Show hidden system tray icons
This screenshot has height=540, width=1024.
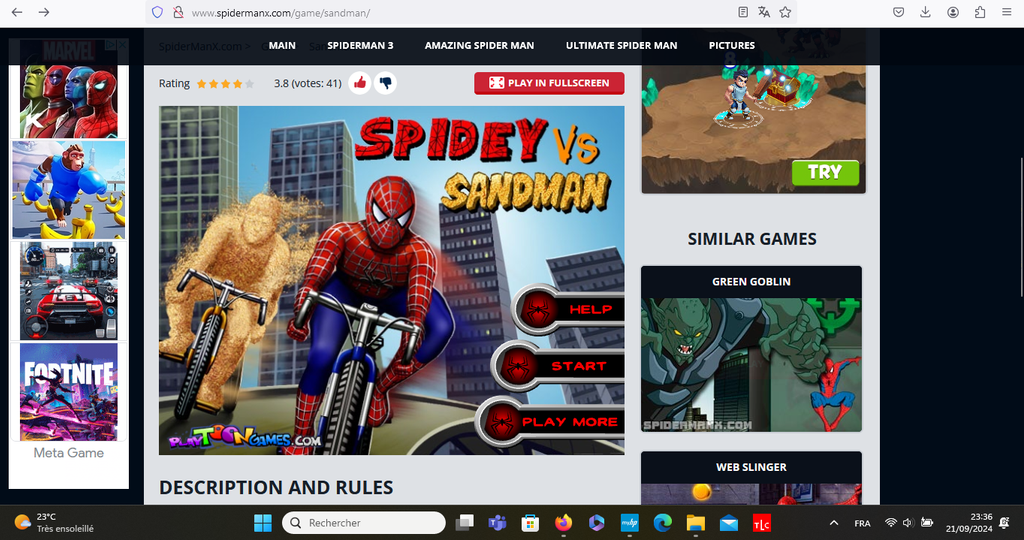[833, 522]
